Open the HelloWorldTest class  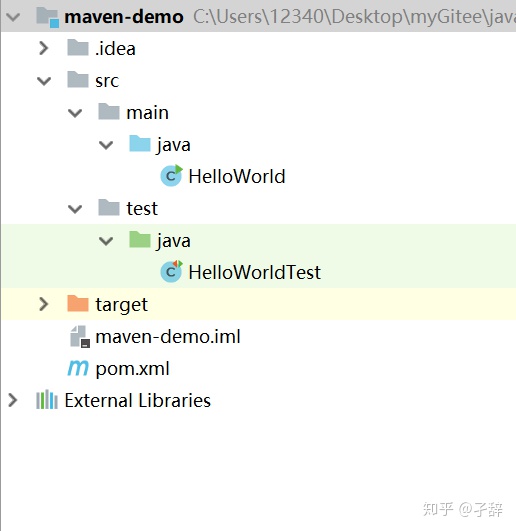coord(255,272)
